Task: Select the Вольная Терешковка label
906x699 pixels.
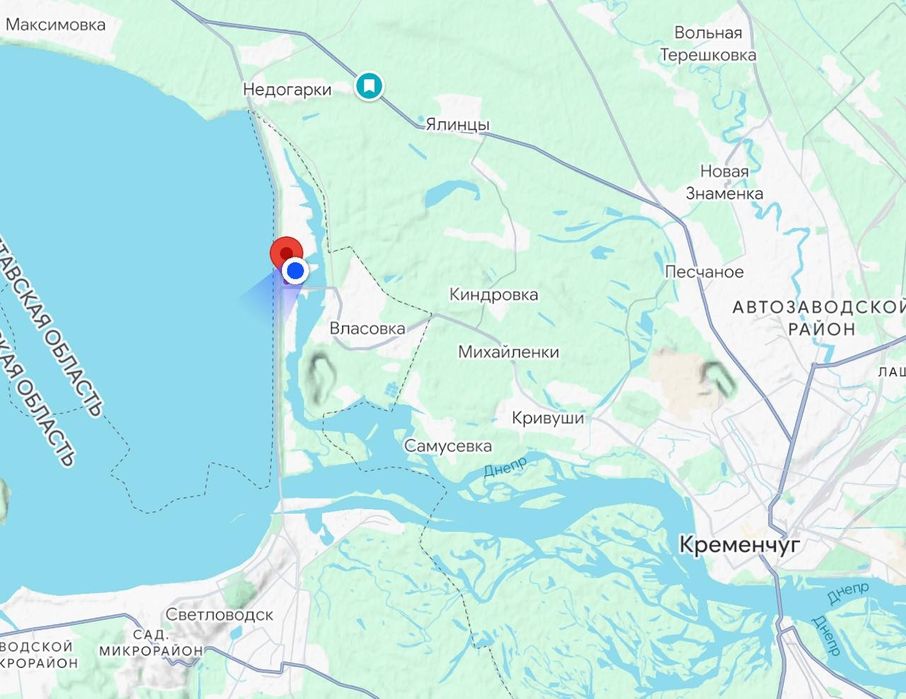Action: click(708, 44)
